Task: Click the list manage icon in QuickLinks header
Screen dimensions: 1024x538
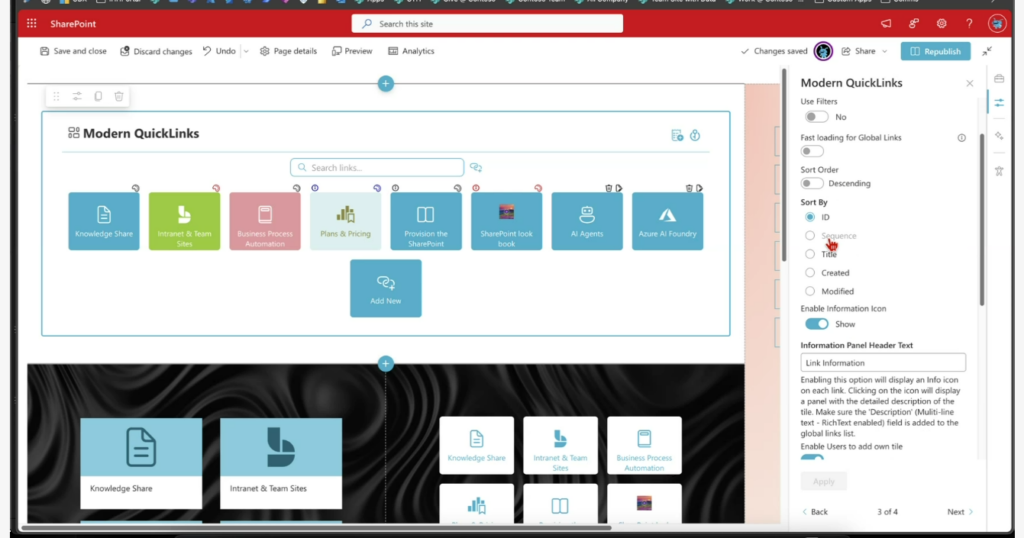Action: coord(677,135)
